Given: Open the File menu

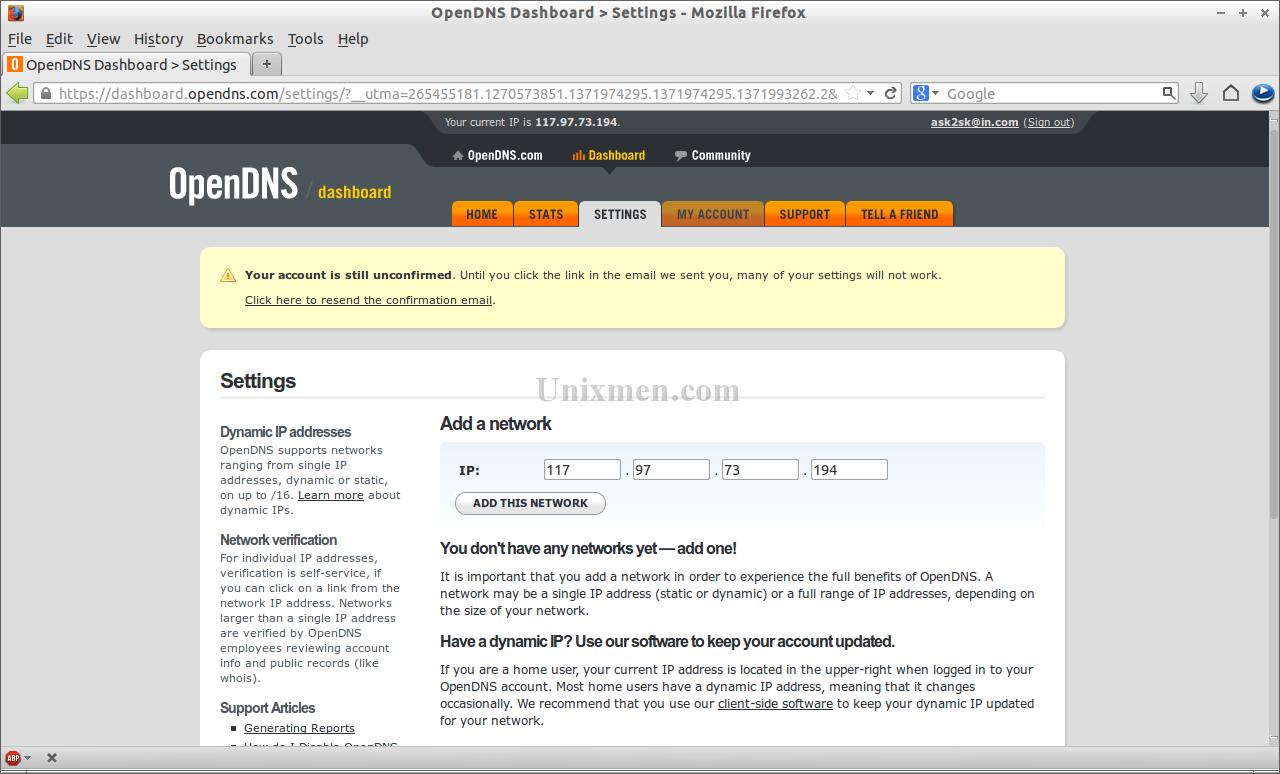Looking at the screenshot, I should 20,39.
